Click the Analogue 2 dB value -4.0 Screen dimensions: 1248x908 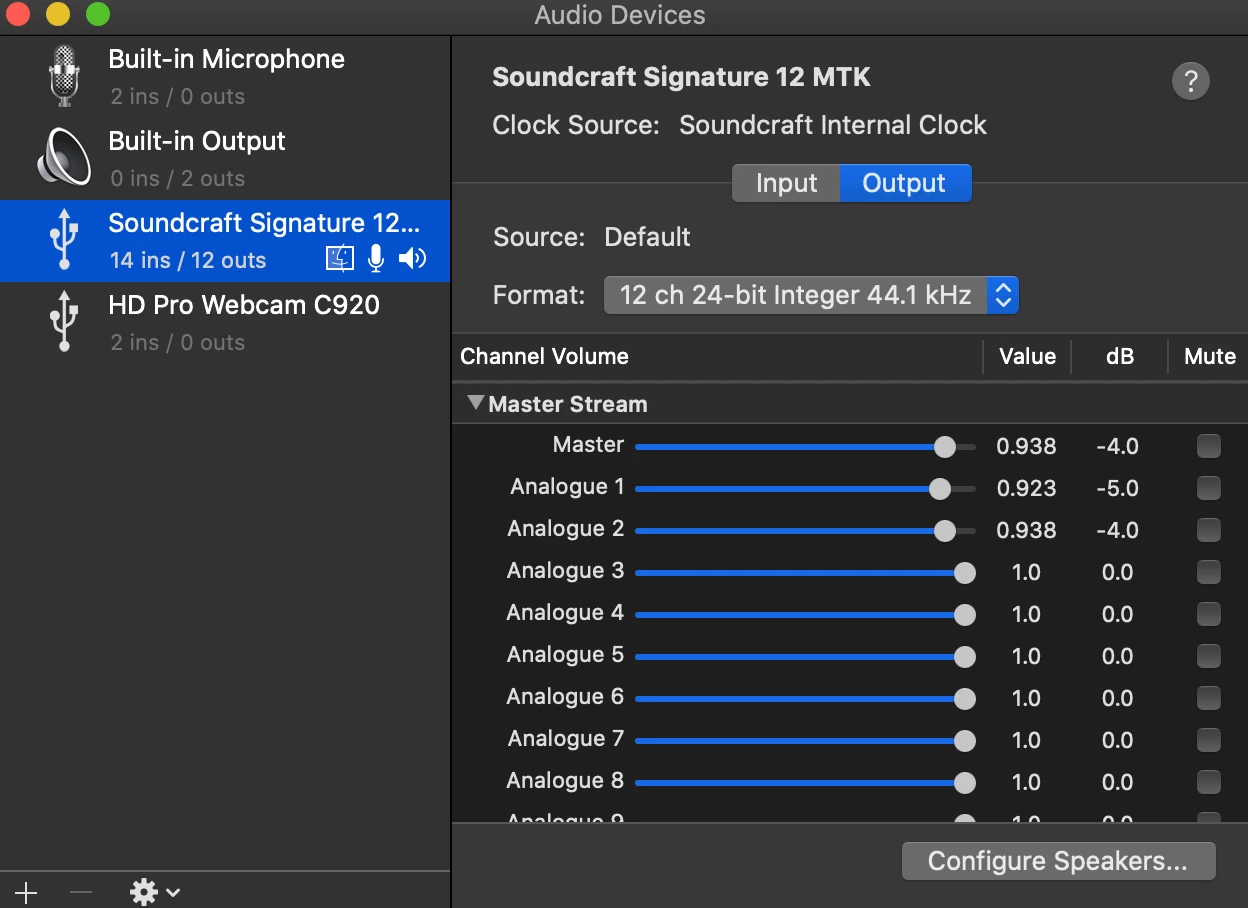coord(1117,531)
